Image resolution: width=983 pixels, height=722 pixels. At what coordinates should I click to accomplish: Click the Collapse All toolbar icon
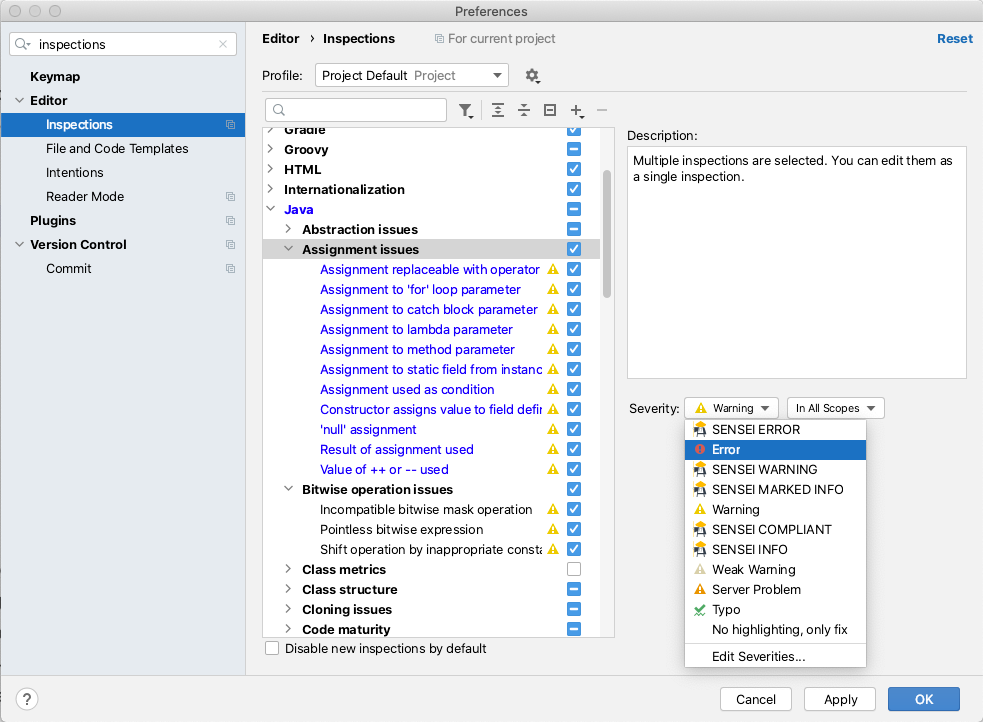click(x=524, y=110)
